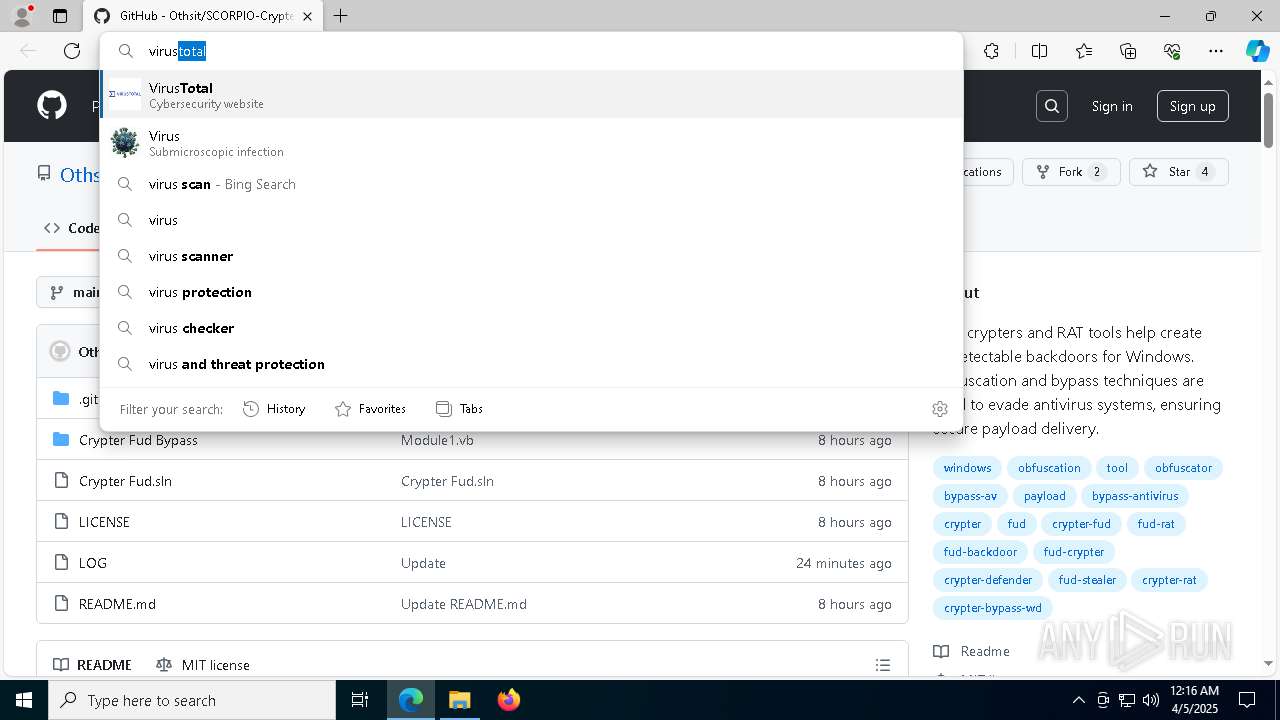Image resolution: width=1280 pixels, height=720 pixels.
Task: Star the repository
Action: pyautogui.click(x=1178, y=172)
